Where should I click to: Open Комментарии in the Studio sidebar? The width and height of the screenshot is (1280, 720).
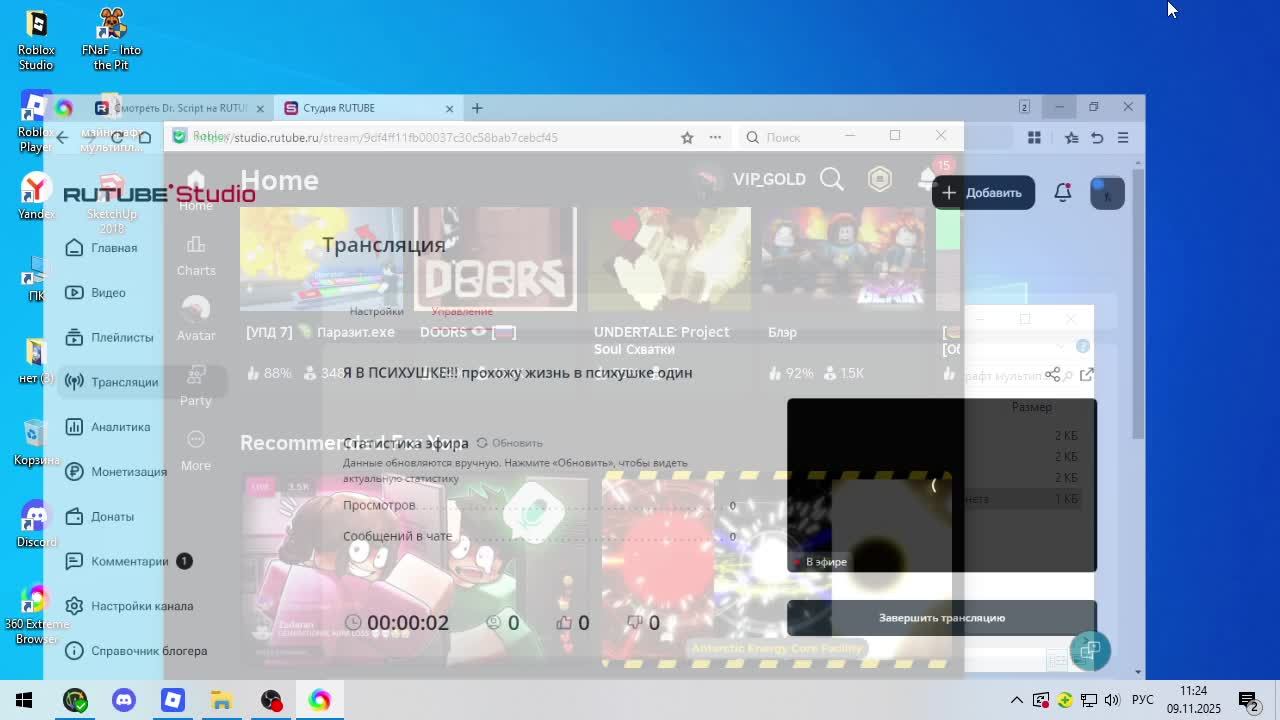coord(128,561)
